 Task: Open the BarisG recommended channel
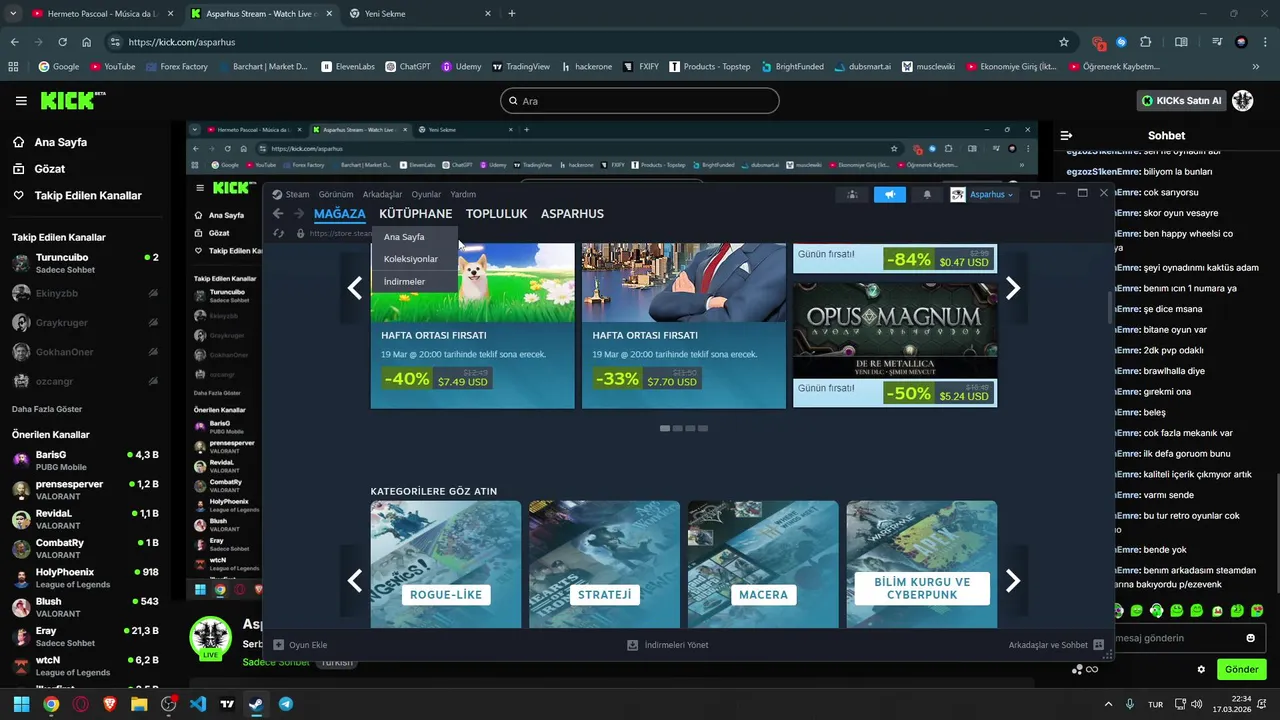(85, 460)
